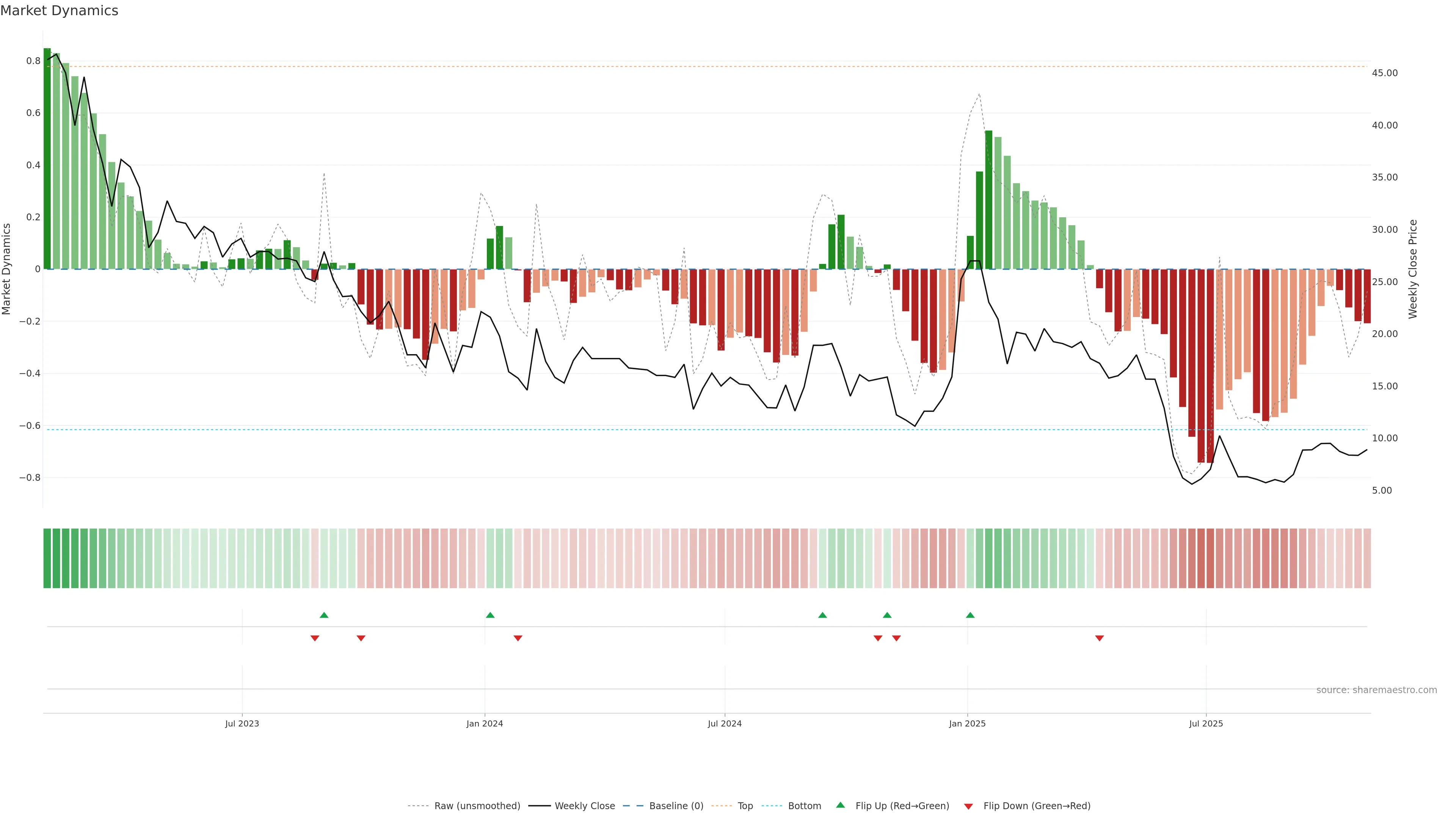Click the Jan 2025 x-axis label
Screen dimensions: 1456x819
[967, 723]
